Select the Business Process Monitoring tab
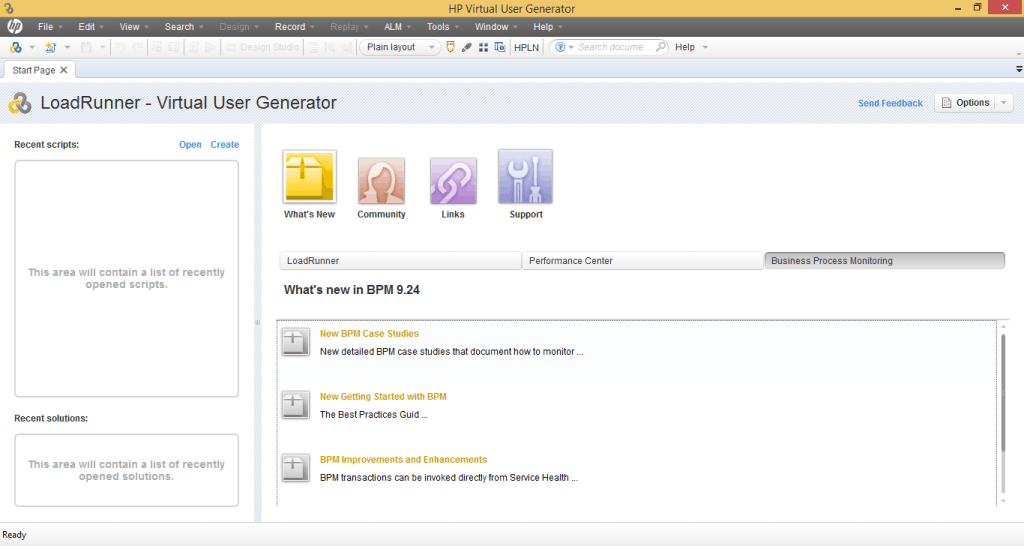 pos(885,261)
